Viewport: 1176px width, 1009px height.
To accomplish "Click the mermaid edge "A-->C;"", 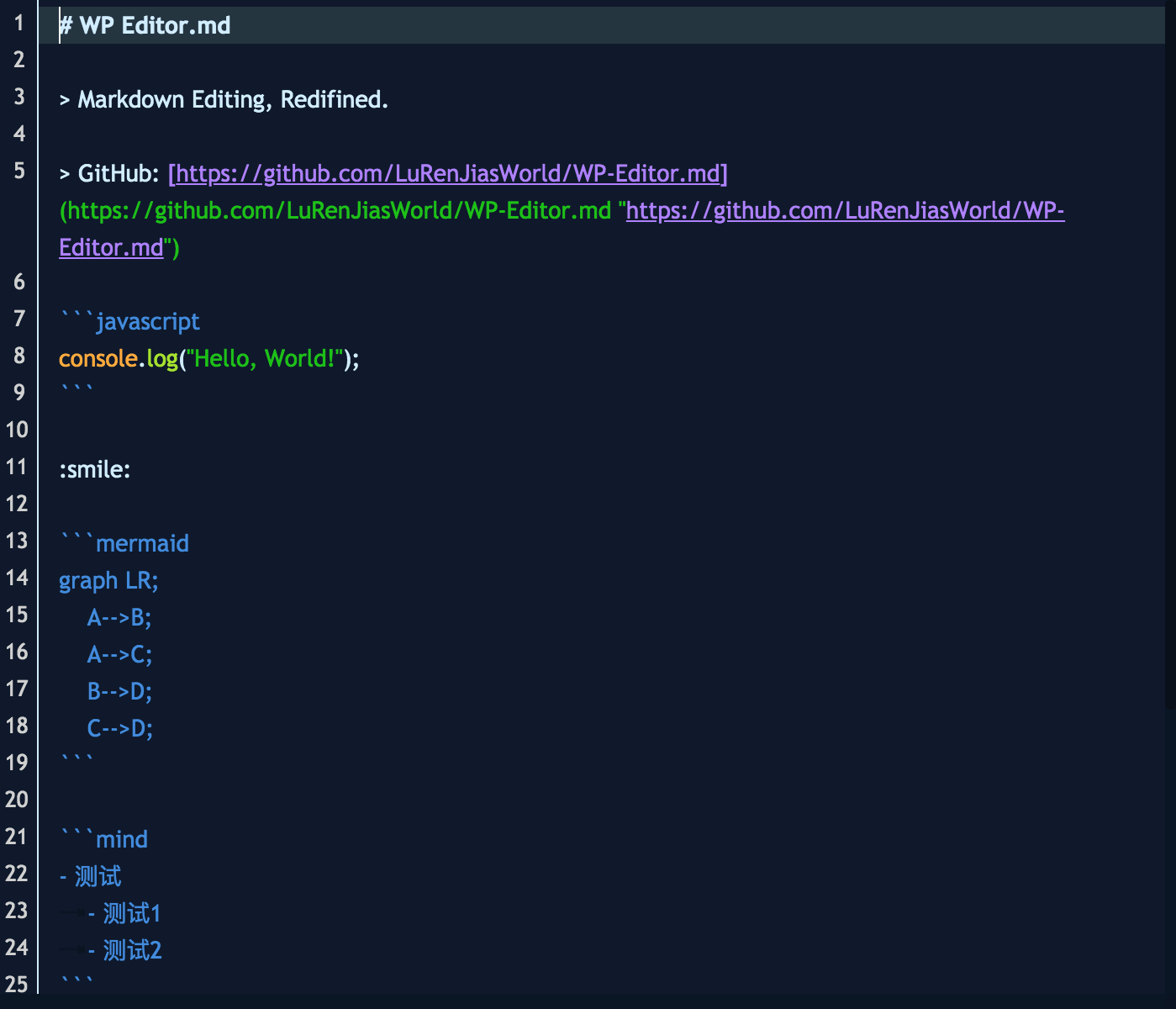I will coord(120,654).
